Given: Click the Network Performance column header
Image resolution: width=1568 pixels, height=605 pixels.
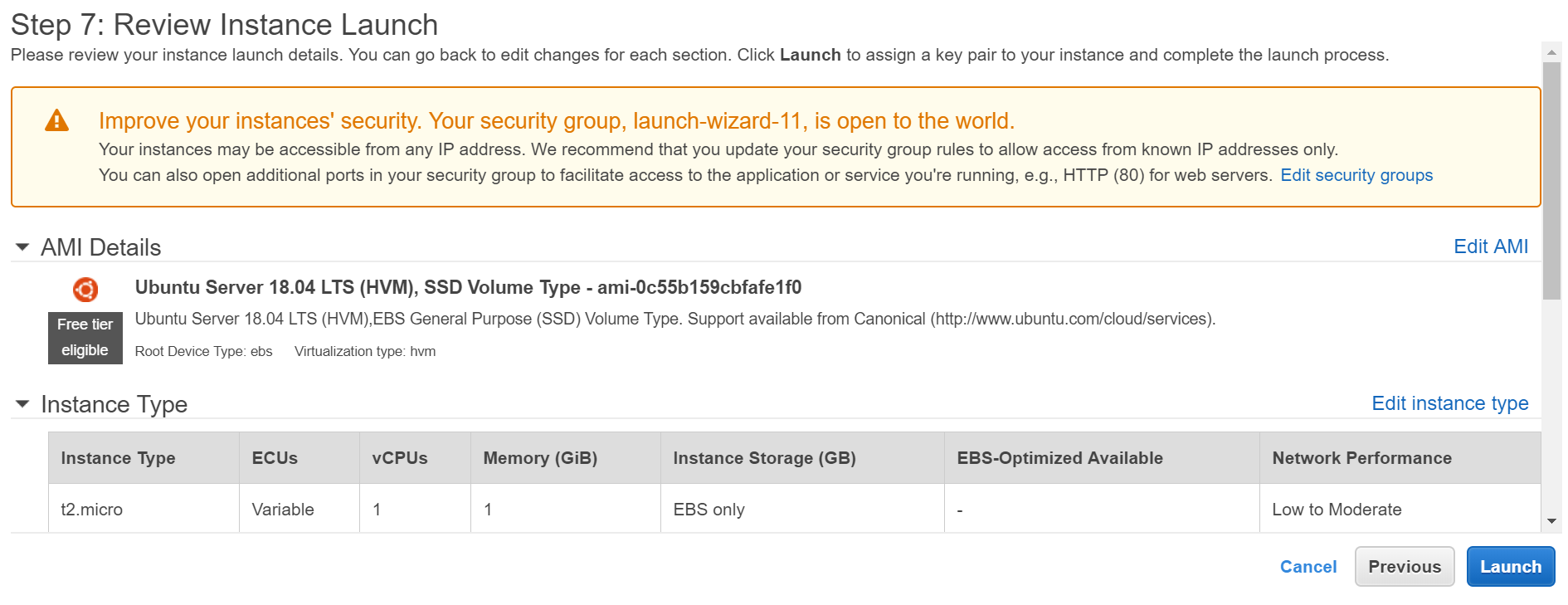Looking at the screenshot, I should (1400, 458).
